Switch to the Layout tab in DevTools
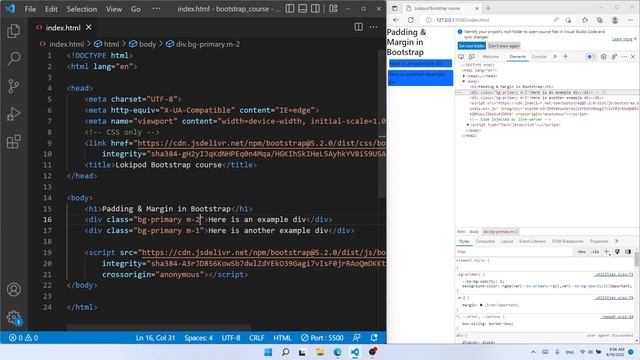The image size is (640, 360). tap(507, 241)
